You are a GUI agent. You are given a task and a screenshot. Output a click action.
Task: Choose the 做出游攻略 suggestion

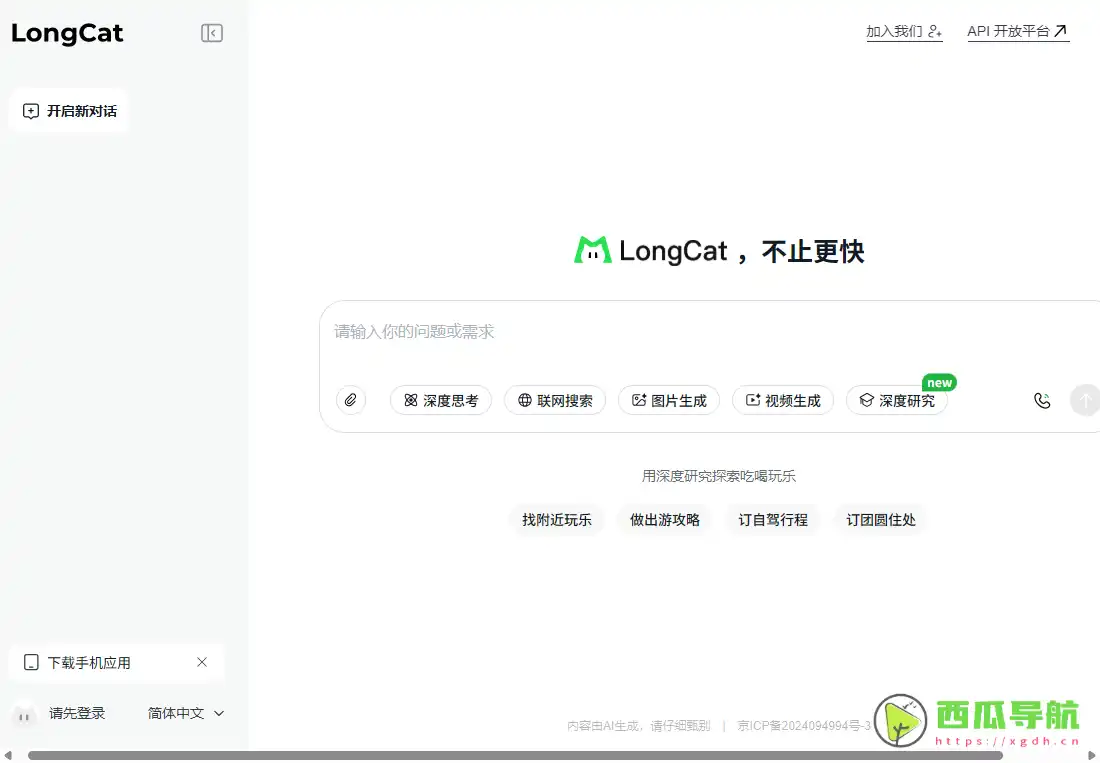[664, 520]
